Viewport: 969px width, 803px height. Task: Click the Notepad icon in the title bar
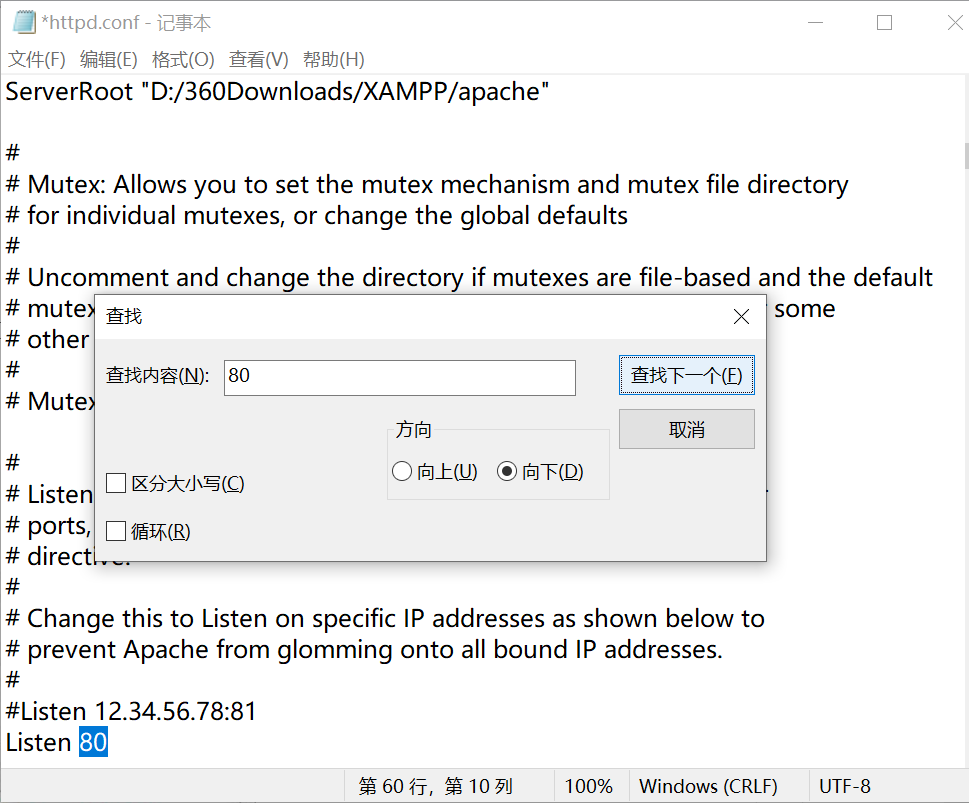click(x=22, y=21)
